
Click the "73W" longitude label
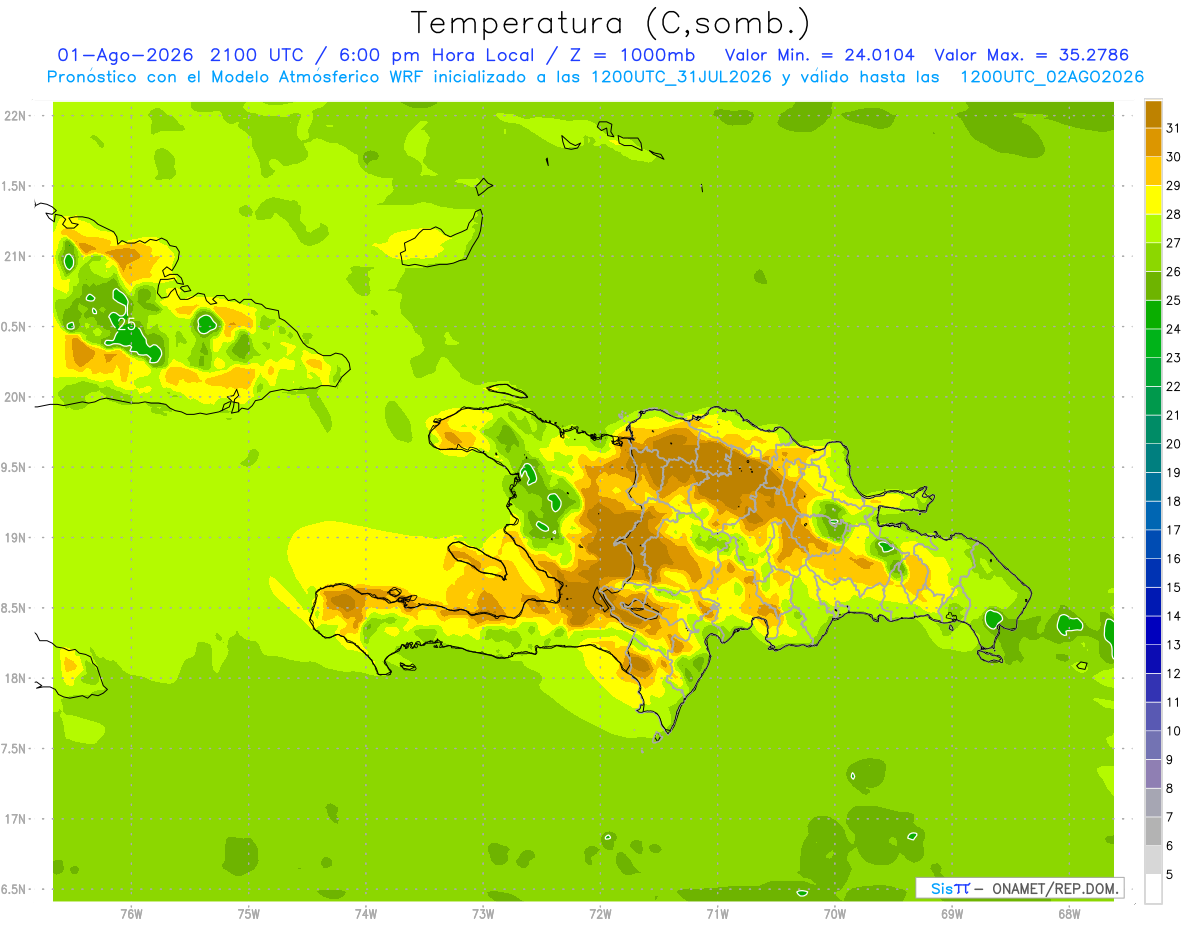pos(483,913)
